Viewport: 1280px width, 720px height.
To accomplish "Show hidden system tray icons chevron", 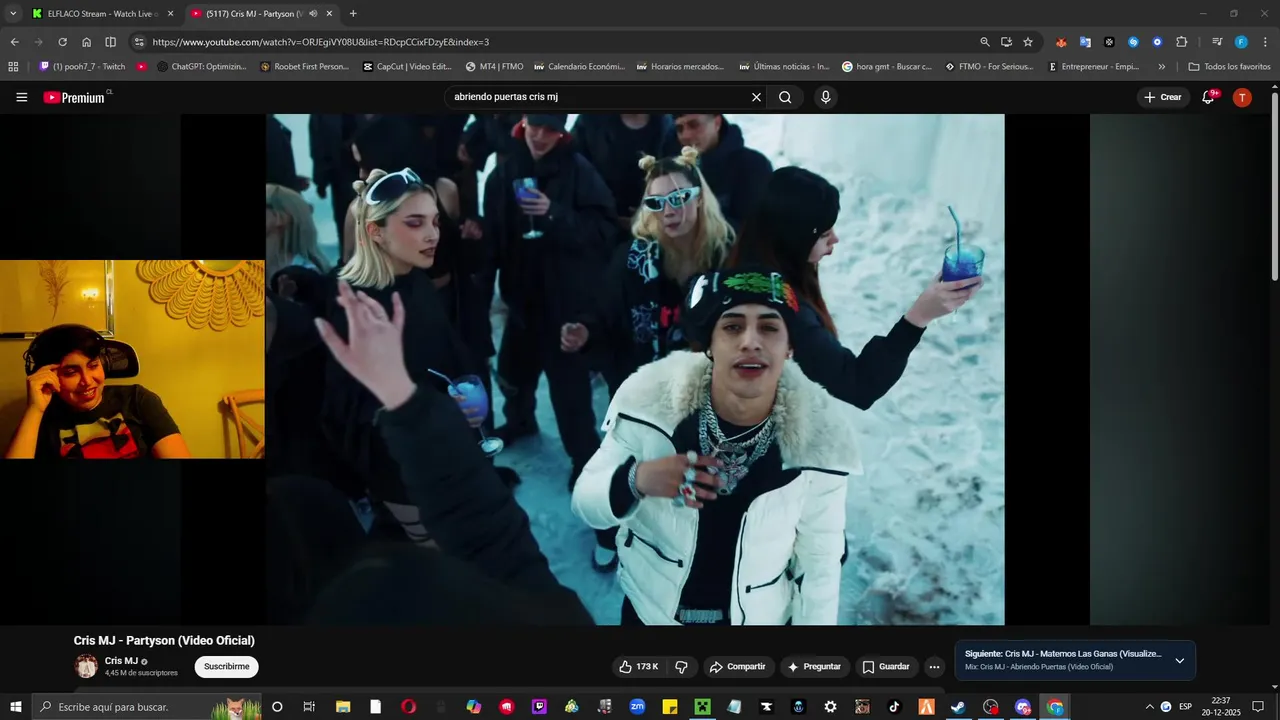I will pos(1149,707).
